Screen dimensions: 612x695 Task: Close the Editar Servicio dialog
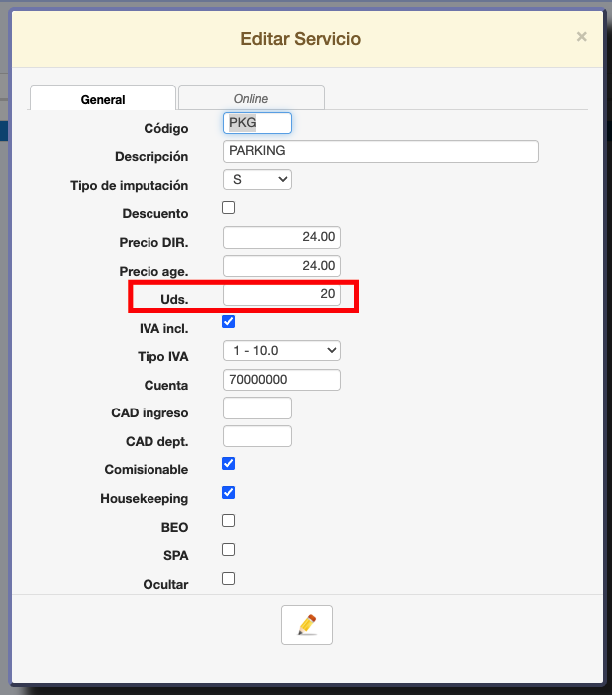(x=581, y=37)
